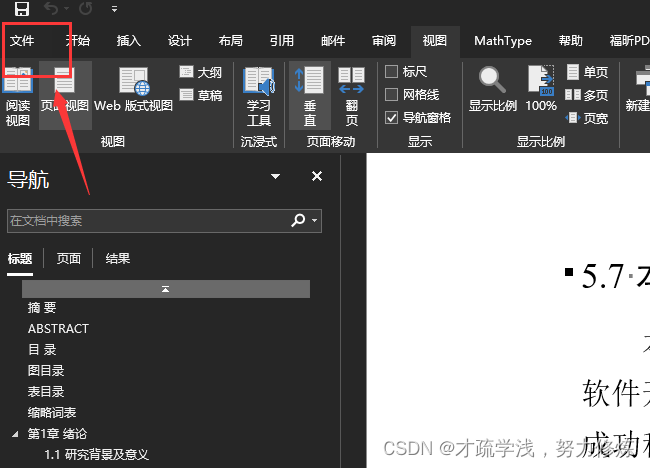
Task: Open the Customize Quick Access Toolbar dropdown
Action: 114,9
